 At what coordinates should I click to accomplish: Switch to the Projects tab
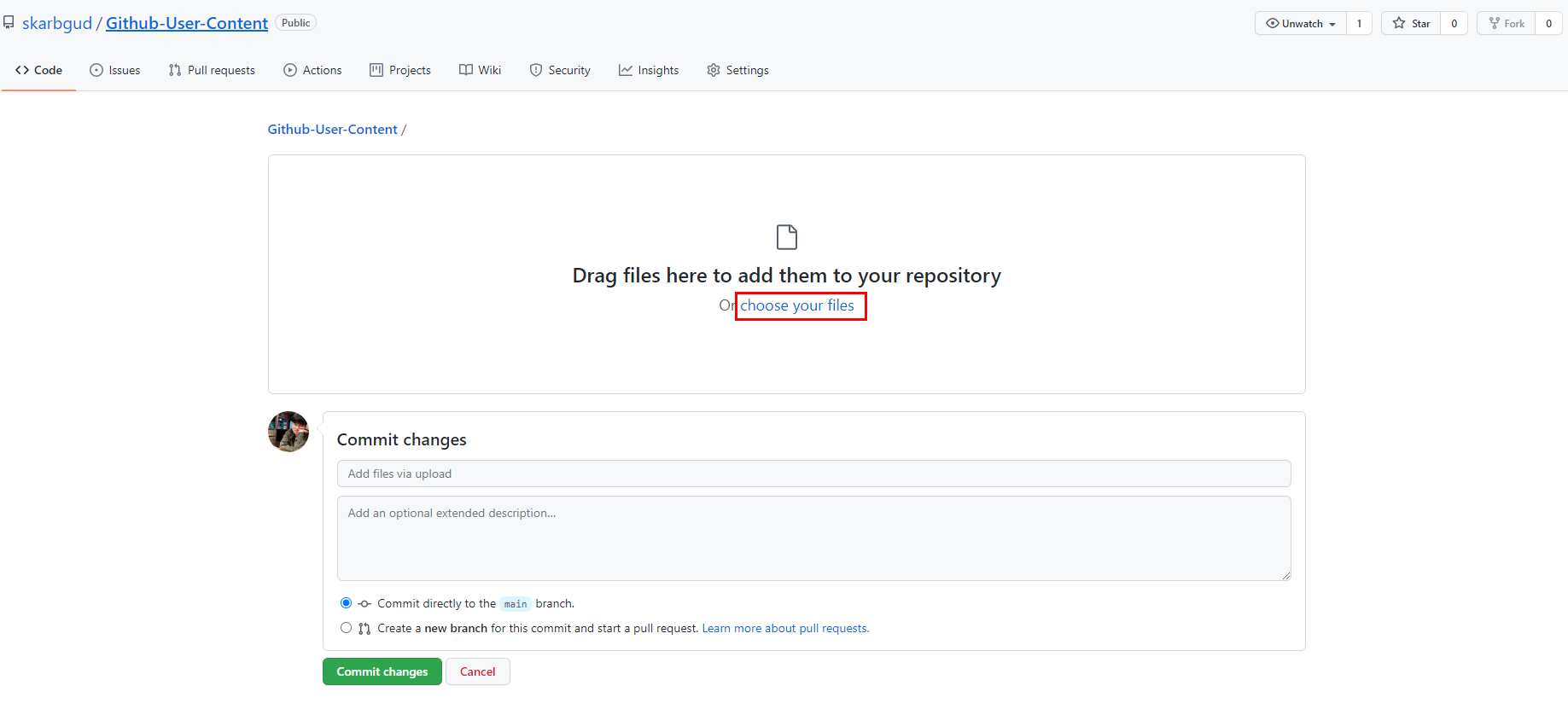click(400, 70)
